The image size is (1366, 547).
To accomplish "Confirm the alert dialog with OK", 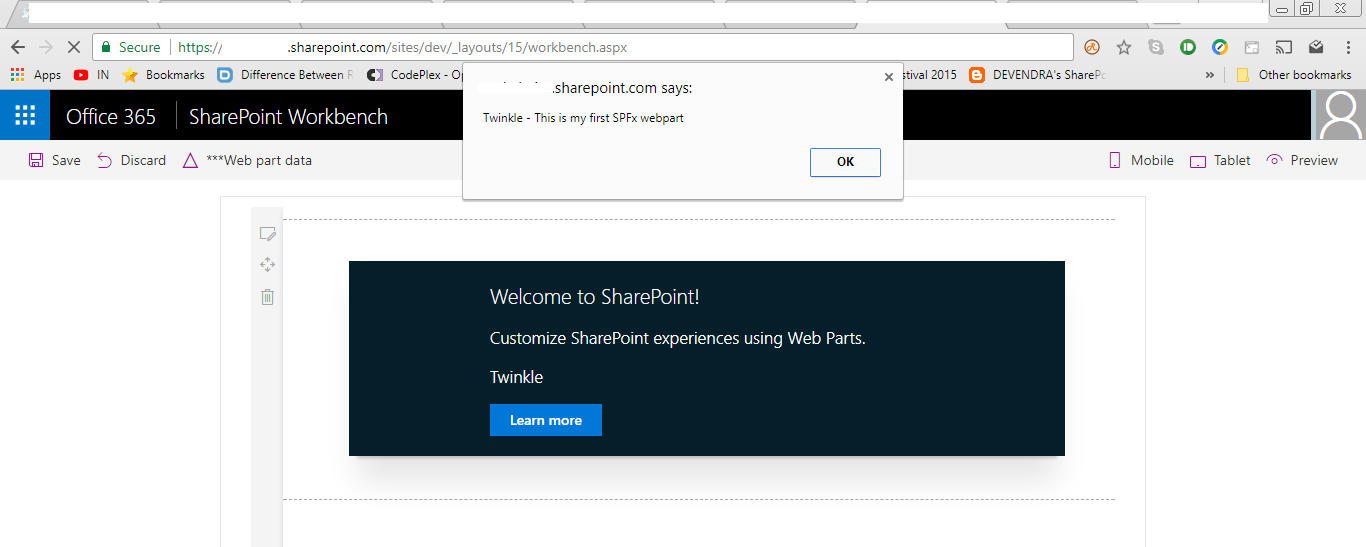I will tap(845, 162).
